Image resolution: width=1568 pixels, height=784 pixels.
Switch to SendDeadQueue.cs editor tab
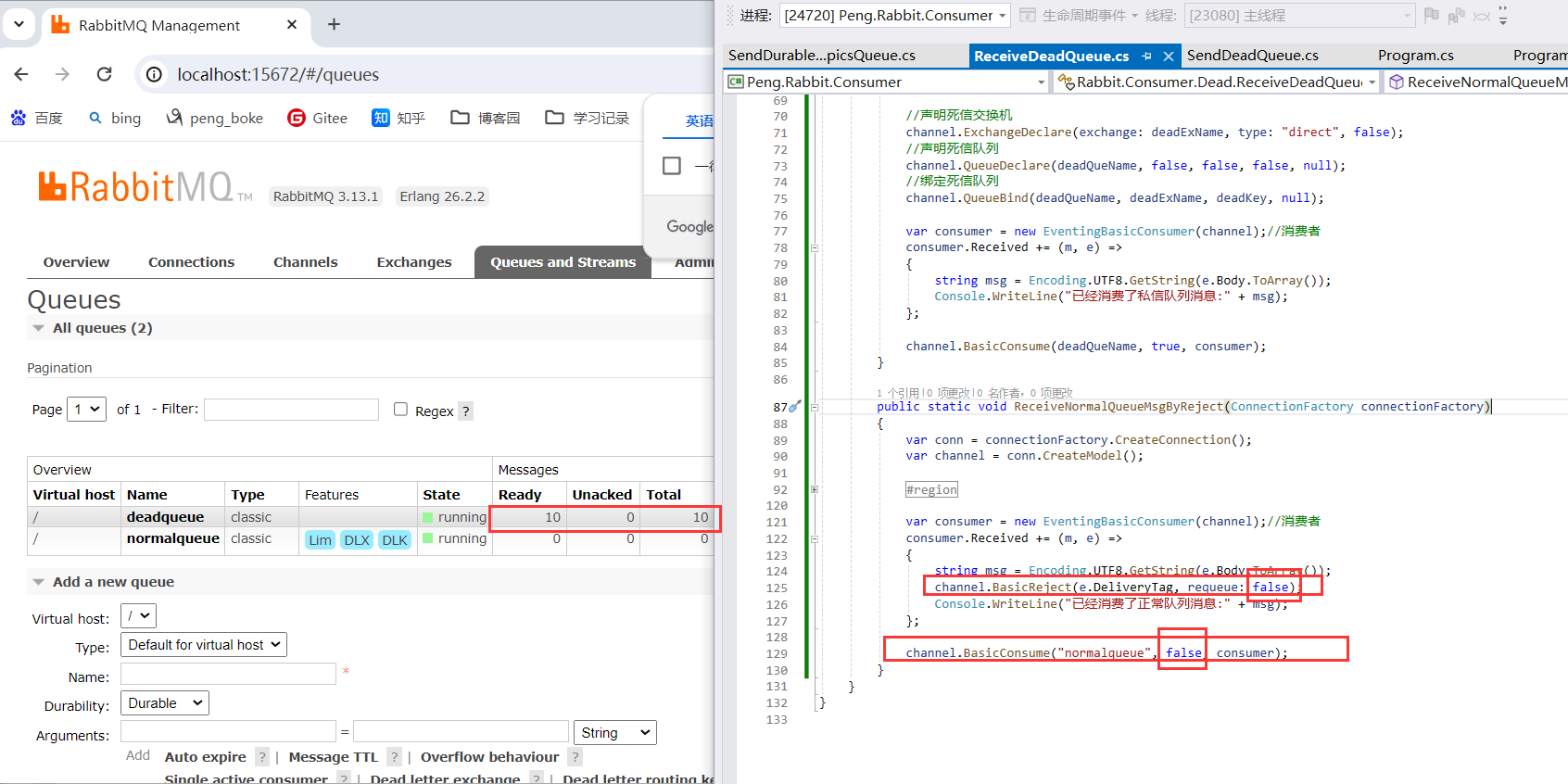coord(1253,56)
